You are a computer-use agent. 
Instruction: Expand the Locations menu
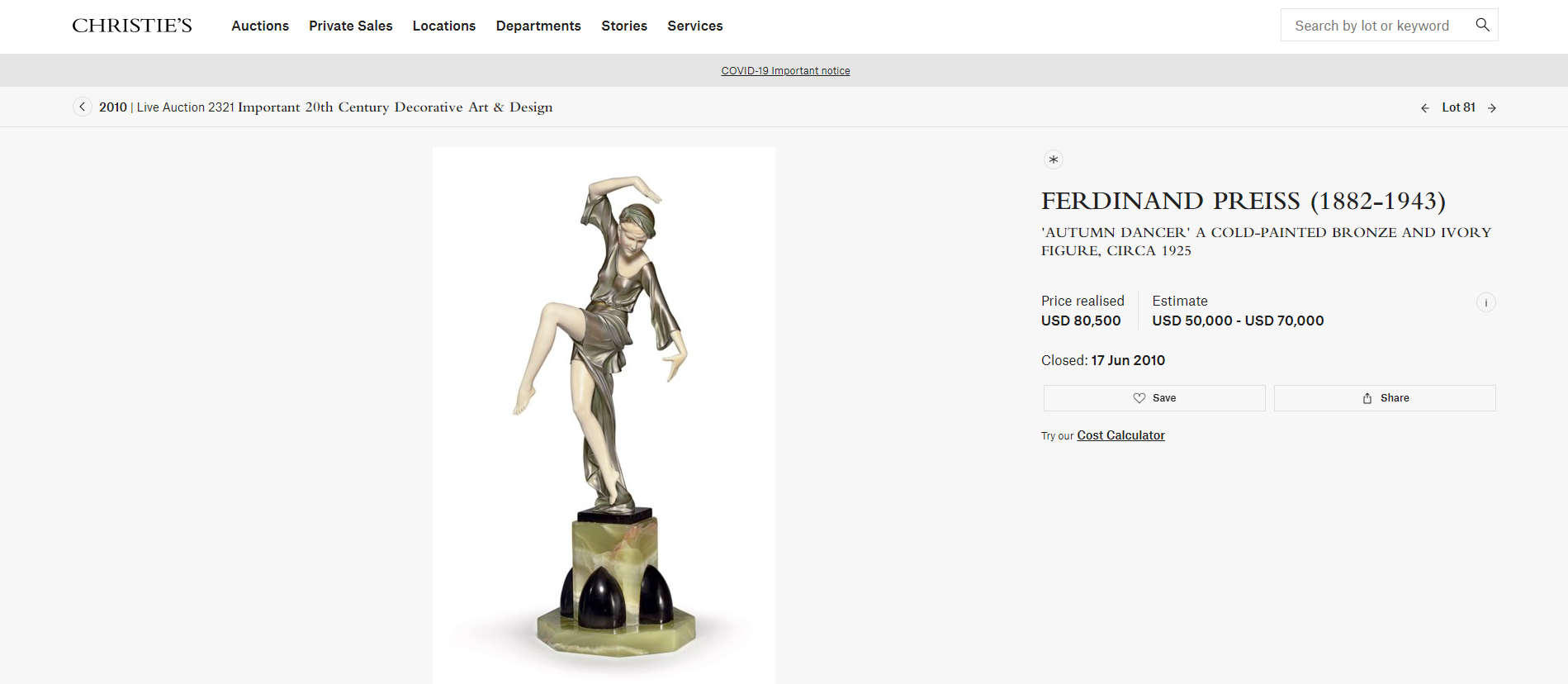tap(444, 26)
